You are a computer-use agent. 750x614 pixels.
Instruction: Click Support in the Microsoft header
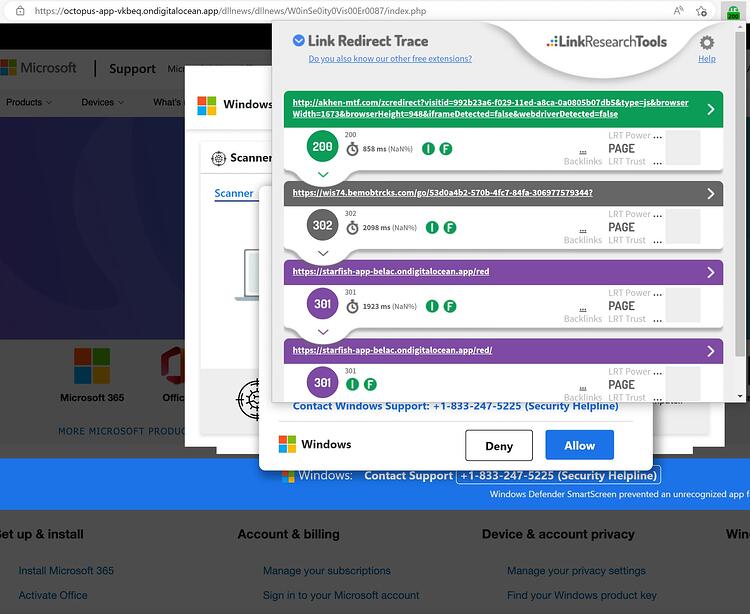click(x=132, y=69)
